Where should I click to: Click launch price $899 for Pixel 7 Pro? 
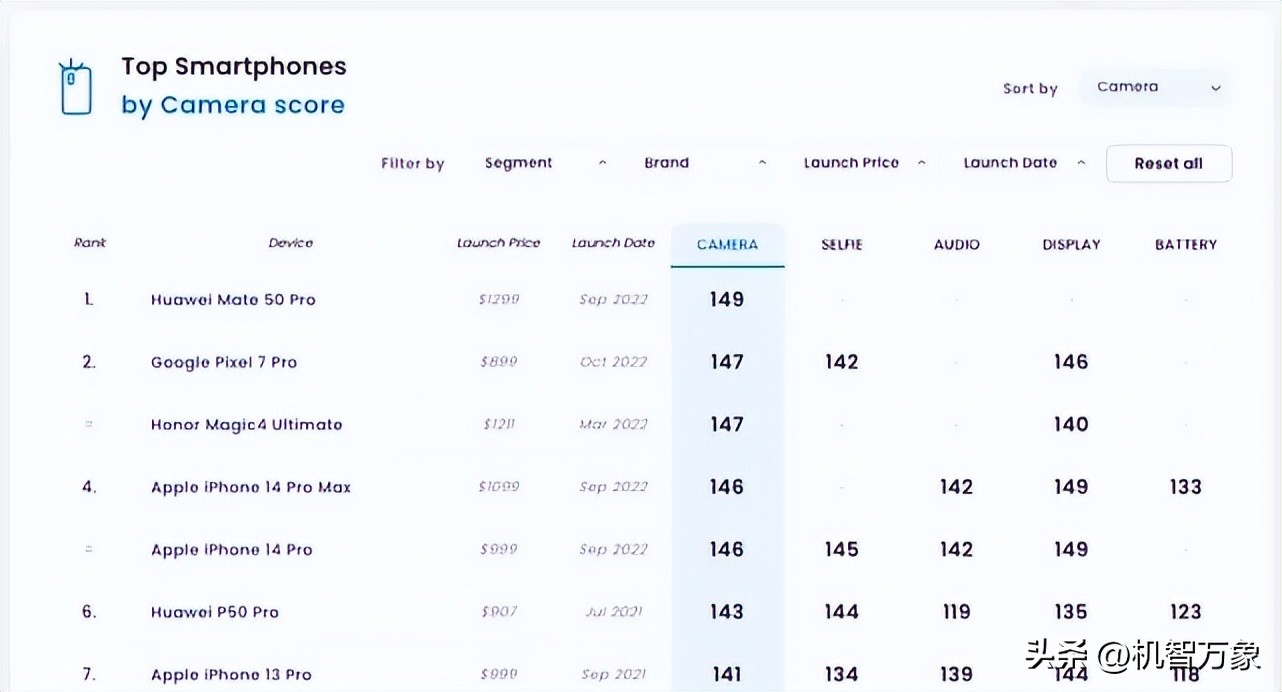(x=498, y=362)
